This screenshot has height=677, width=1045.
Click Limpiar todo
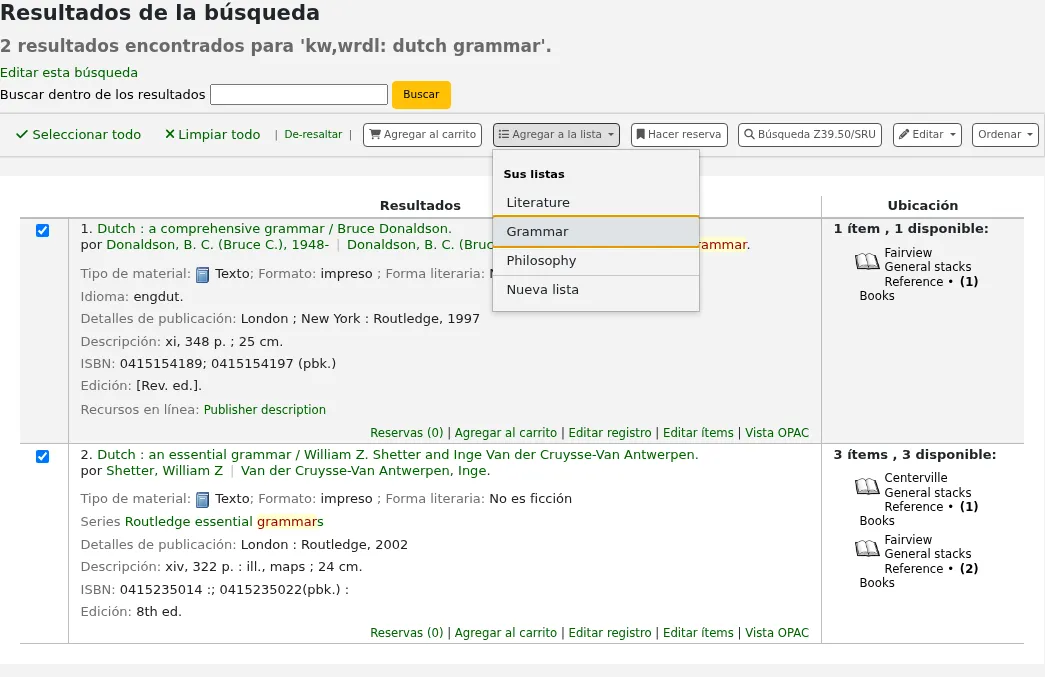coord(213,135)
